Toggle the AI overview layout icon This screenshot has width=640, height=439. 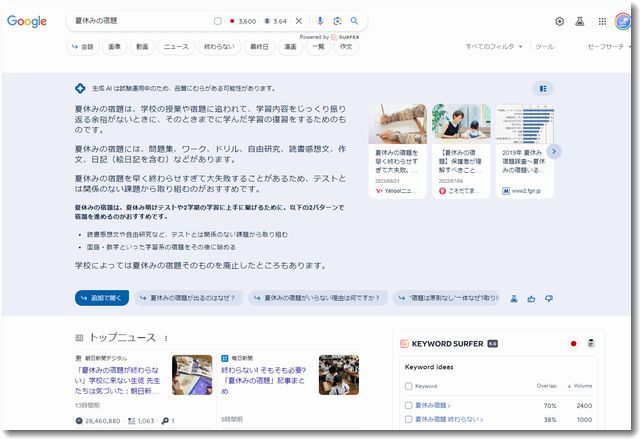(543, 89)
